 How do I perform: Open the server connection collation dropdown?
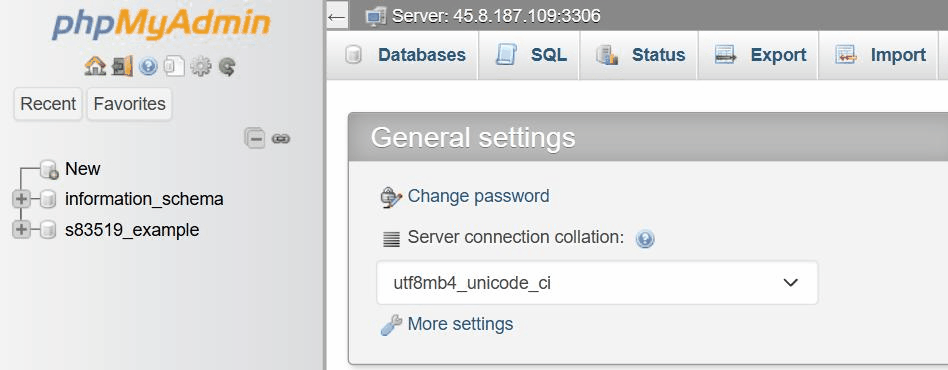click(x=597, y=283)
